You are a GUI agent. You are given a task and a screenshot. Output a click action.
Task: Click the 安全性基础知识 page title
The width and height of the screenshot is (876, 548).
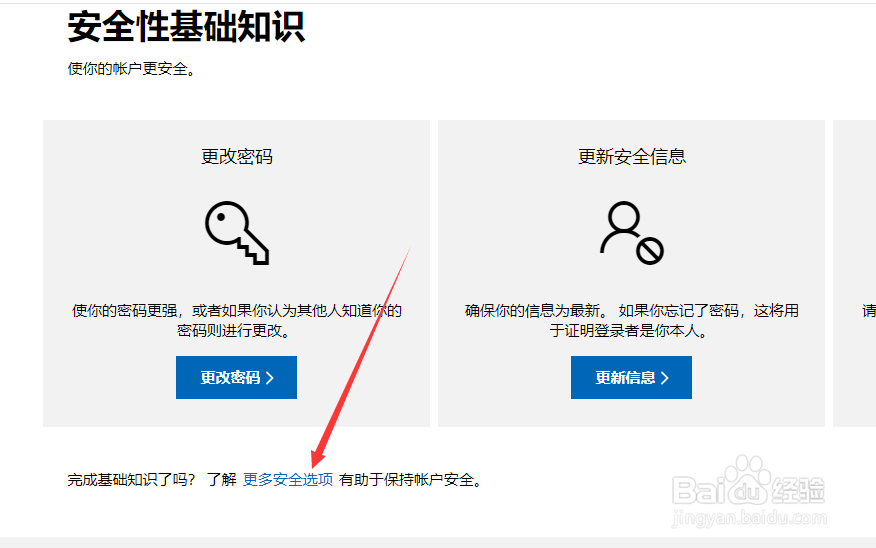click(187, 27)
